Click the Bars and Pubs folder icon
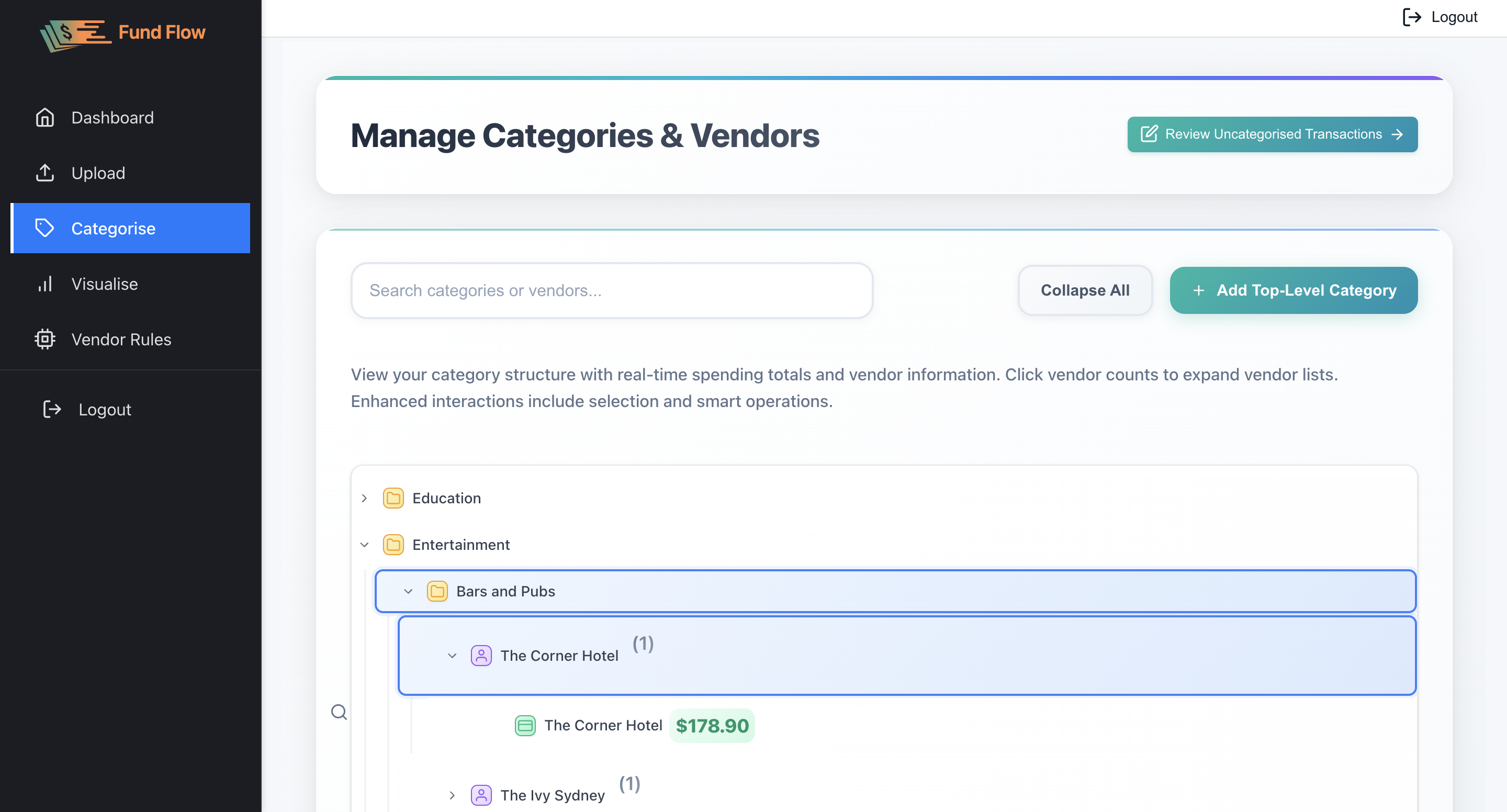The height and width of the screenshot is (812, 1507). [x=437, y=591]
